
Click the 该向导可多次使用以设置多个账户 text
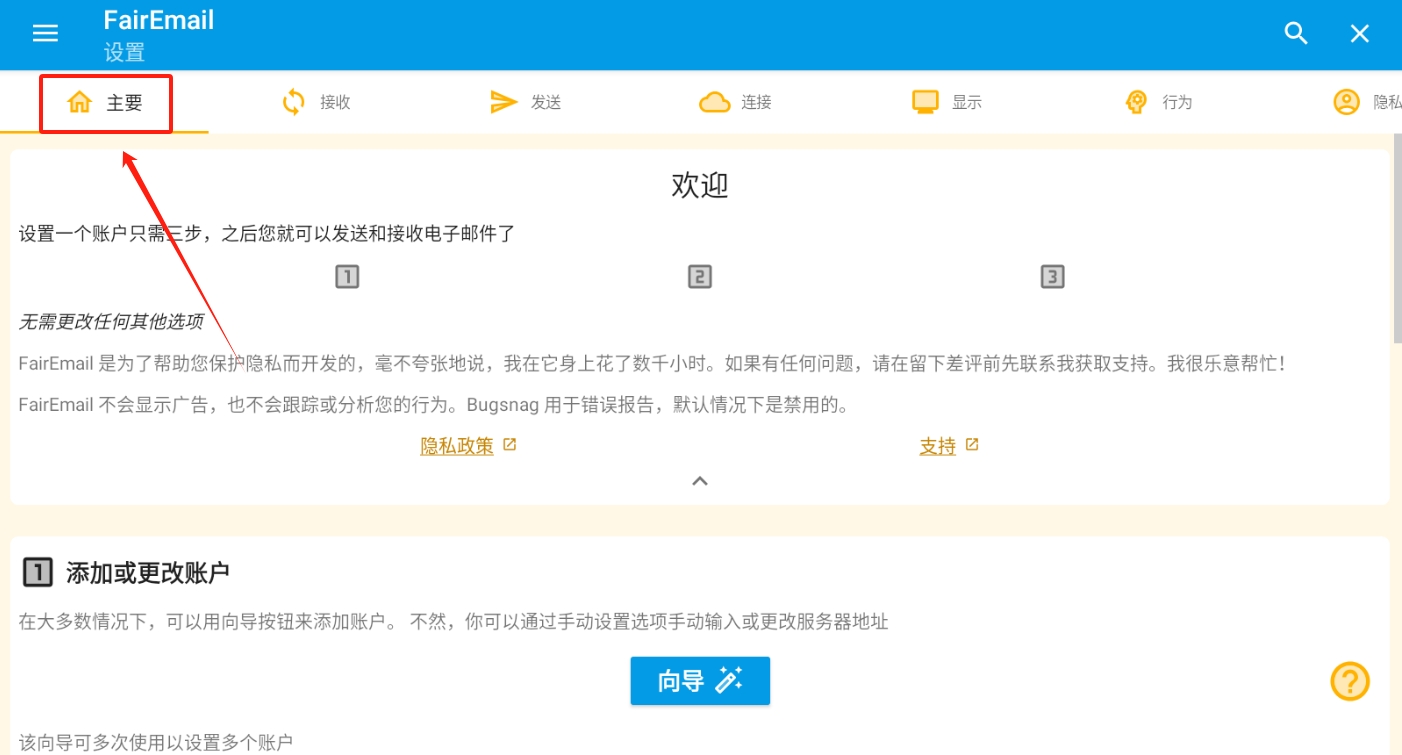click(156, 742)
